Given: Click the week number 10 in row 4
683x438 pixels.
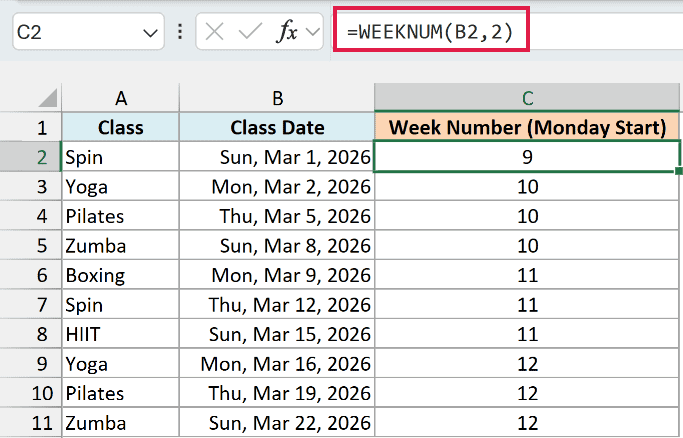Looking at the screenshot, I should 527,216.
